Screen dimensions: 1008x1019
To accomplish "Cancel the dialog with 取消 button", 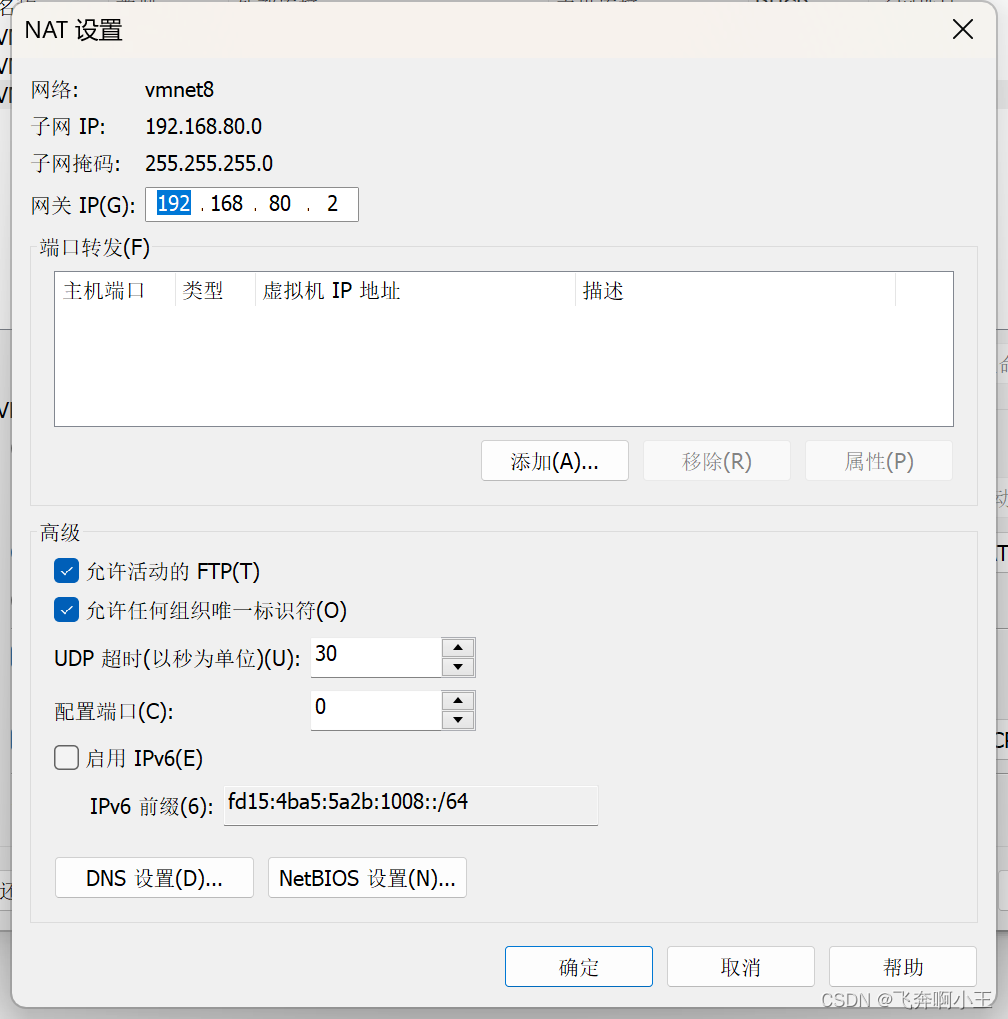I will click(x=740, y=966).
